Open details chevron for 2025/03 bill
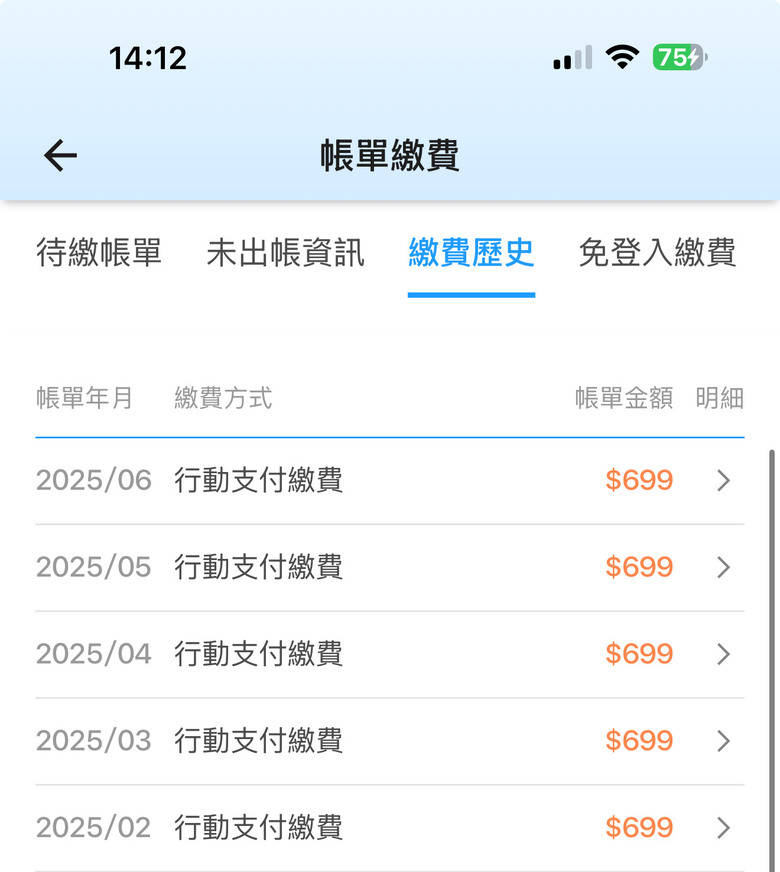Viewport: 780px width, 872px height. (x=723, y=741)
